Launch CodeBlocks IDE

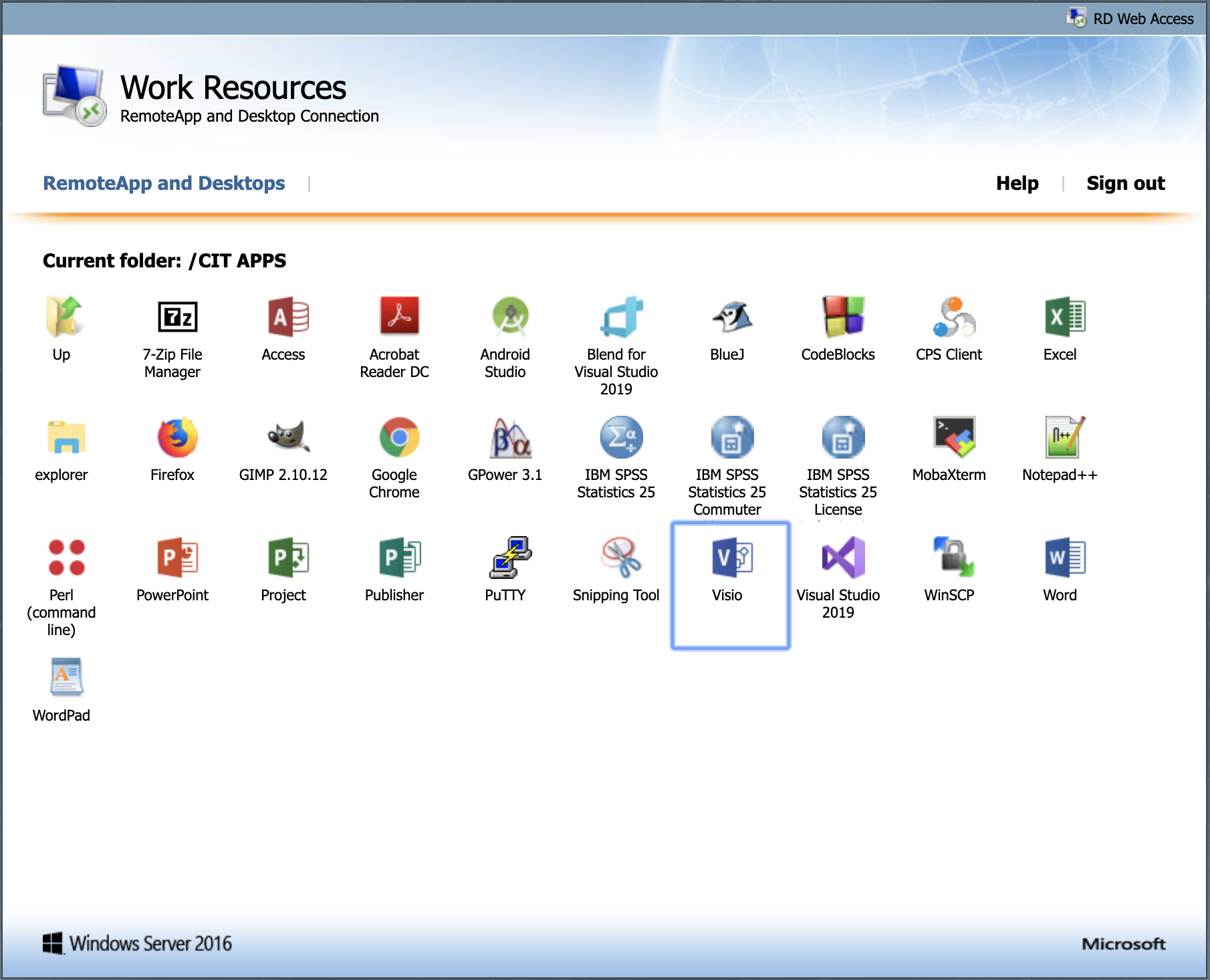pyautogui.click(x=838, y=329)
